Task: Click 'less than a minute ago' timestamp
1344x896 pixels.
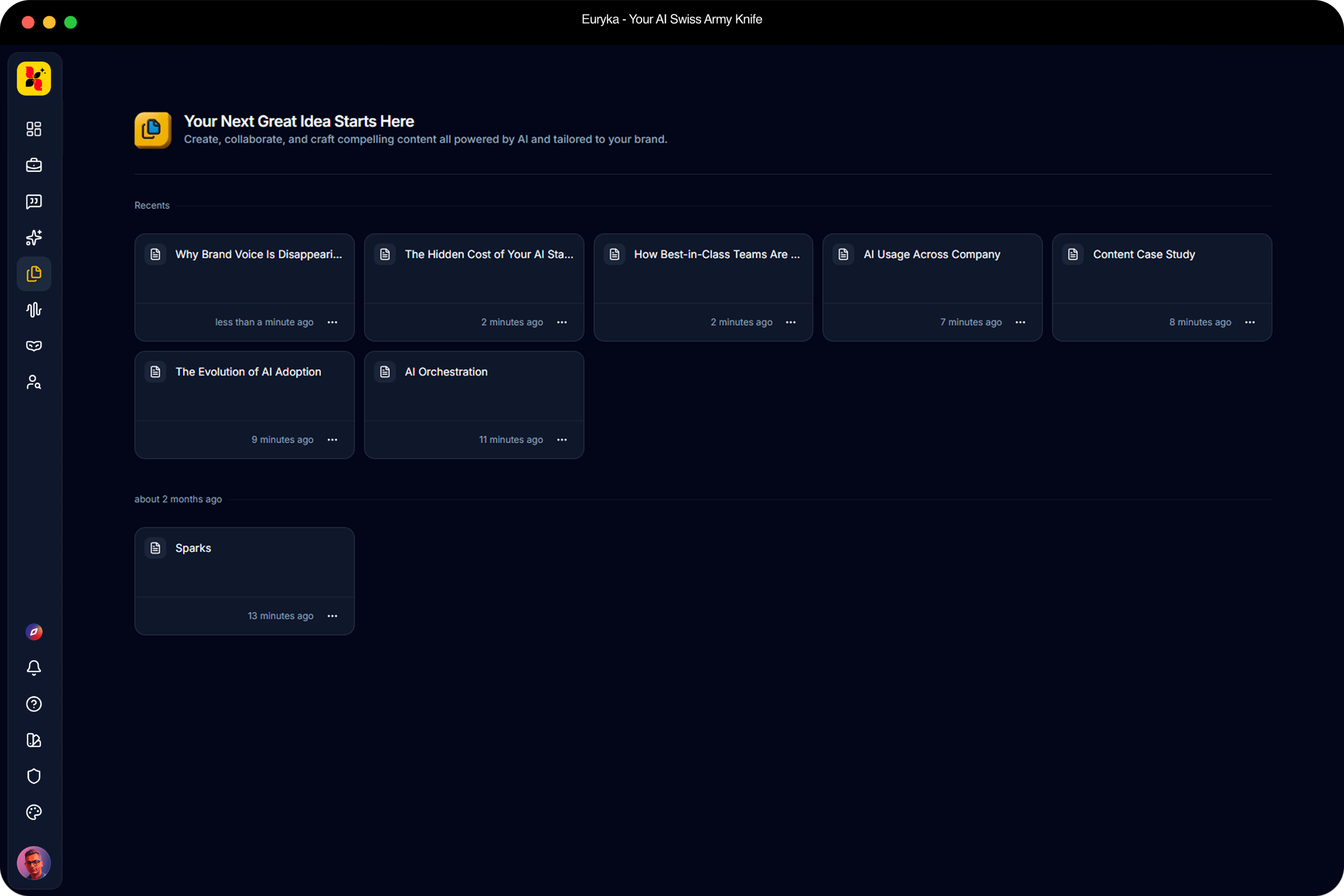Action: 264,323
